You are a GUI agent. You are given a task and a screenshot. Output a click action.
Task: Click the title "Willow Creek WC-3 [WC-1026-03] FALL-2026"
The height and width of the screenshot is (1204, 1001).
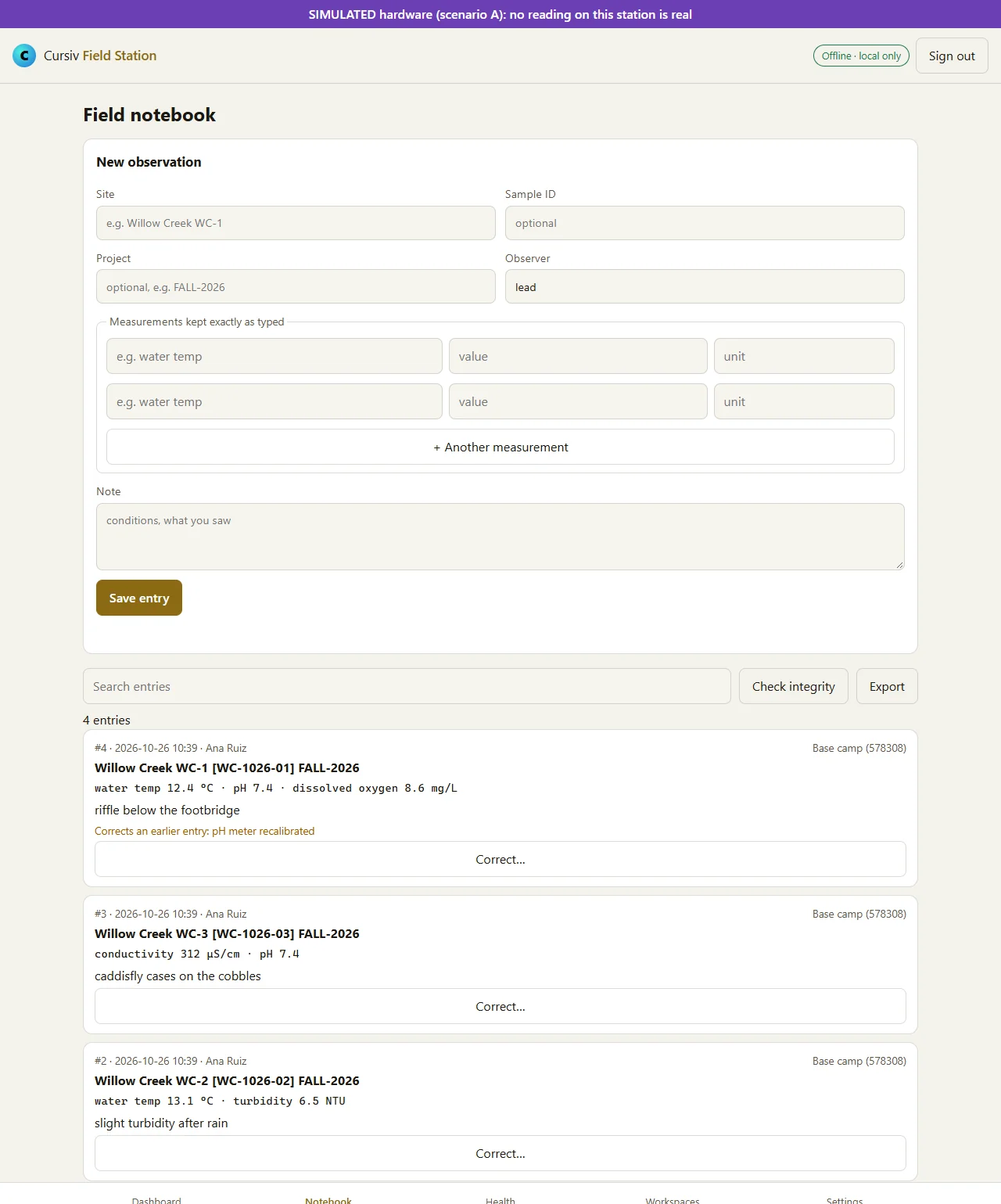tap(227, 934)
